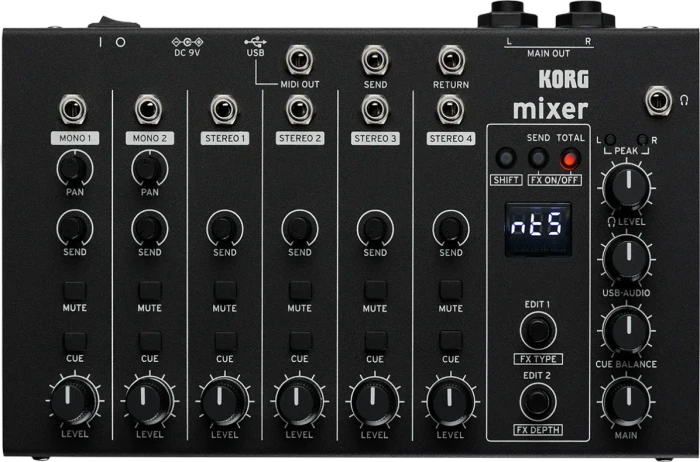
Task: Click the MONO 2 LEVEL knob
Action: click(149, 400)
